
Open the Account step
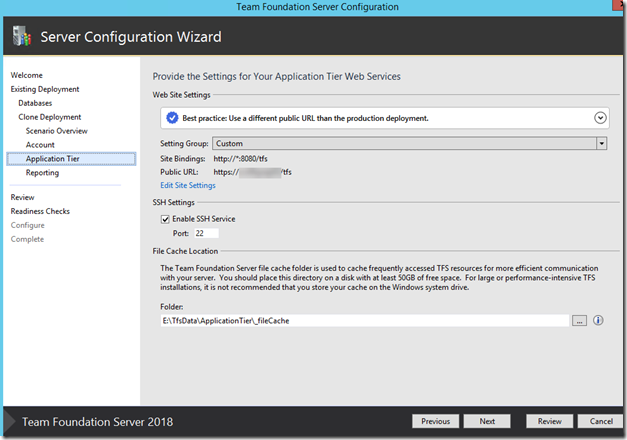click(x=40, y=145)
